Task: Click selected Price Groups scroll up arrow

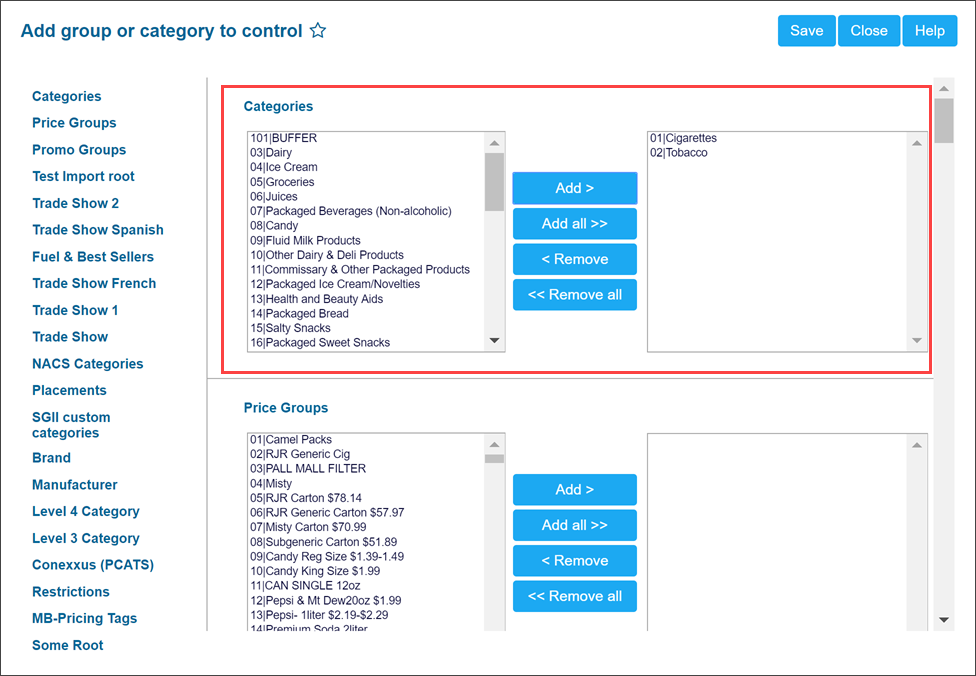Action: coord(916,444)
